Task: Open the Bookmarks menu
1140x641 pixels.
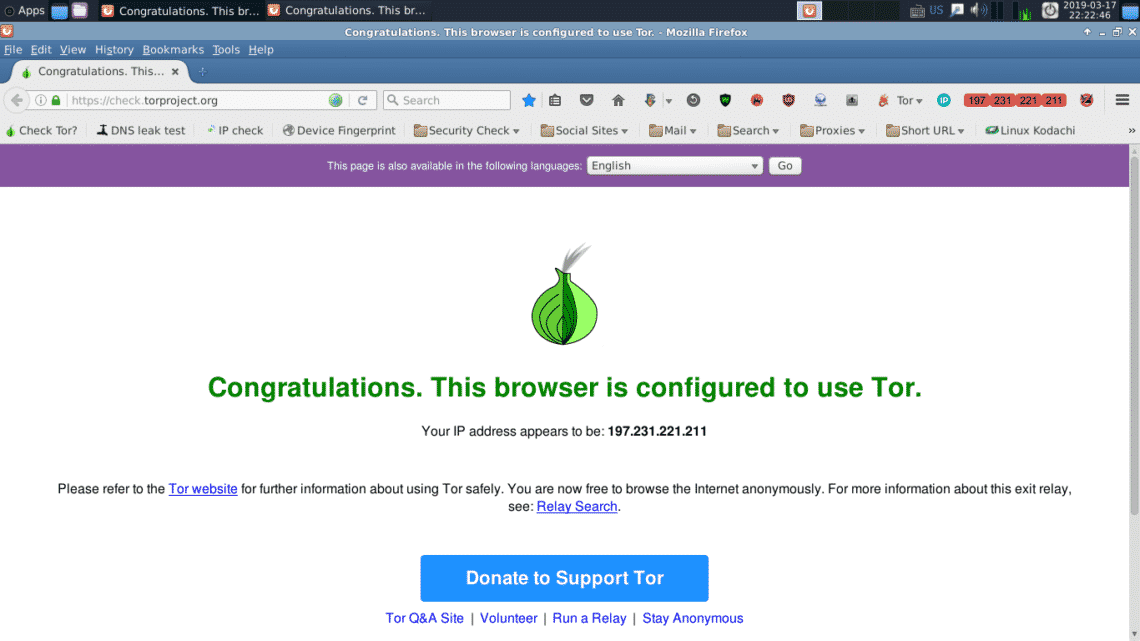Action: [173, 49]
